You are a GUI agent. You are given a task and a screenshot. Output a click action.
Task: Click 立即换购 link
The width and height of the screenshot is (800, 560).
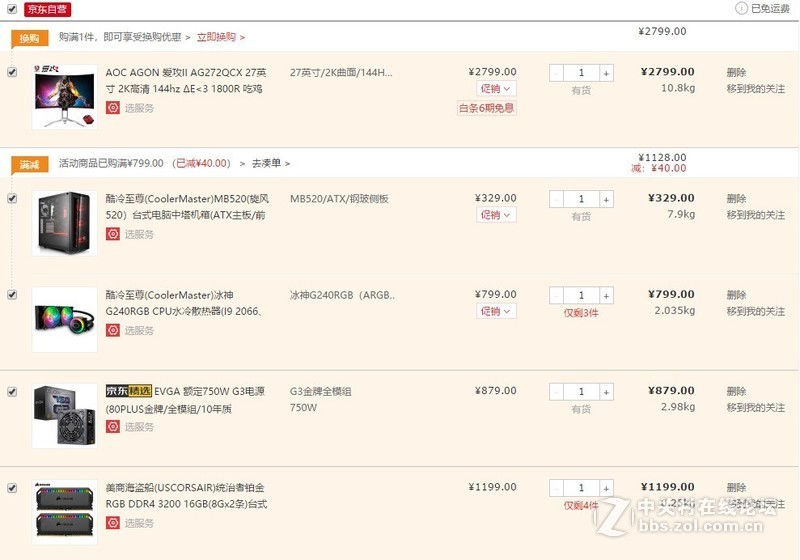[x=220, y=37]
